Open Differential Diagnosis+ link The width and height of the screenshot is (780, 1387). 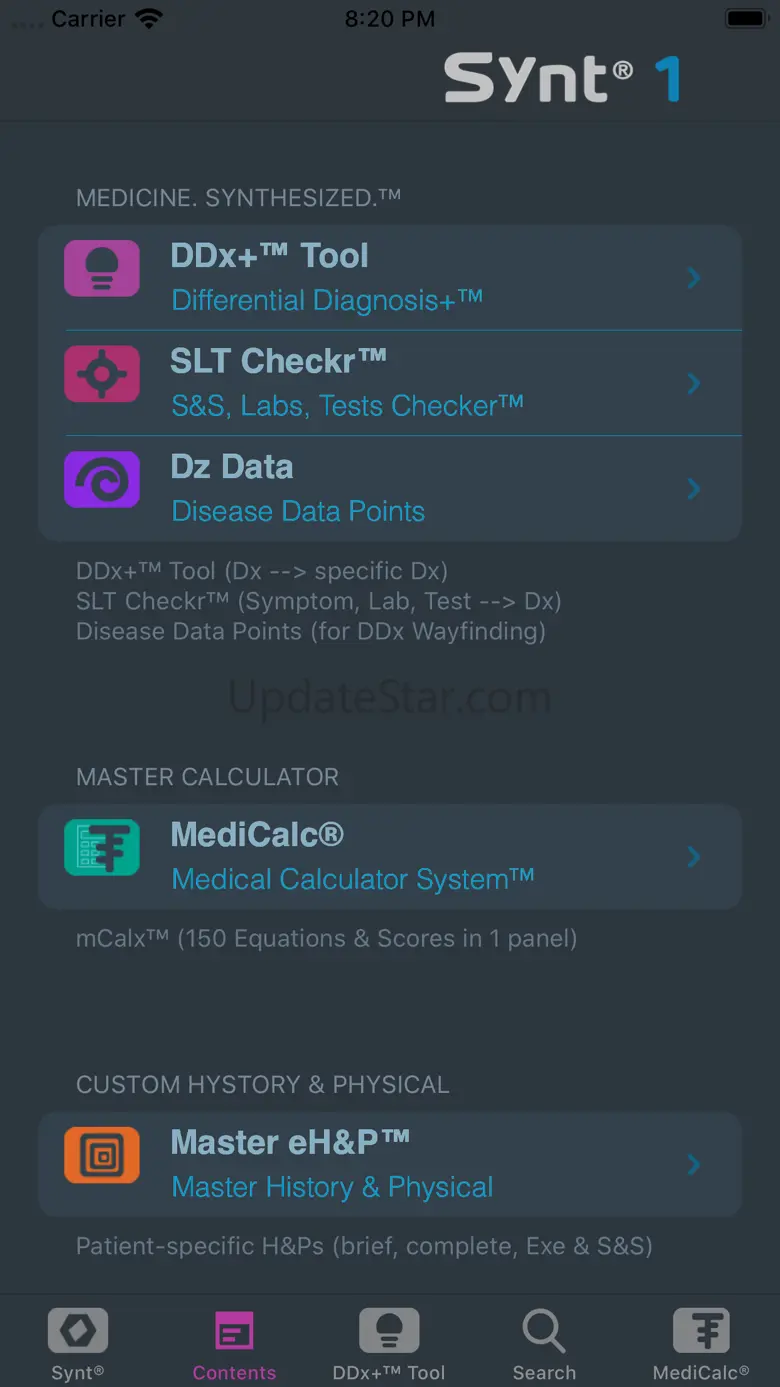(327, 300)
